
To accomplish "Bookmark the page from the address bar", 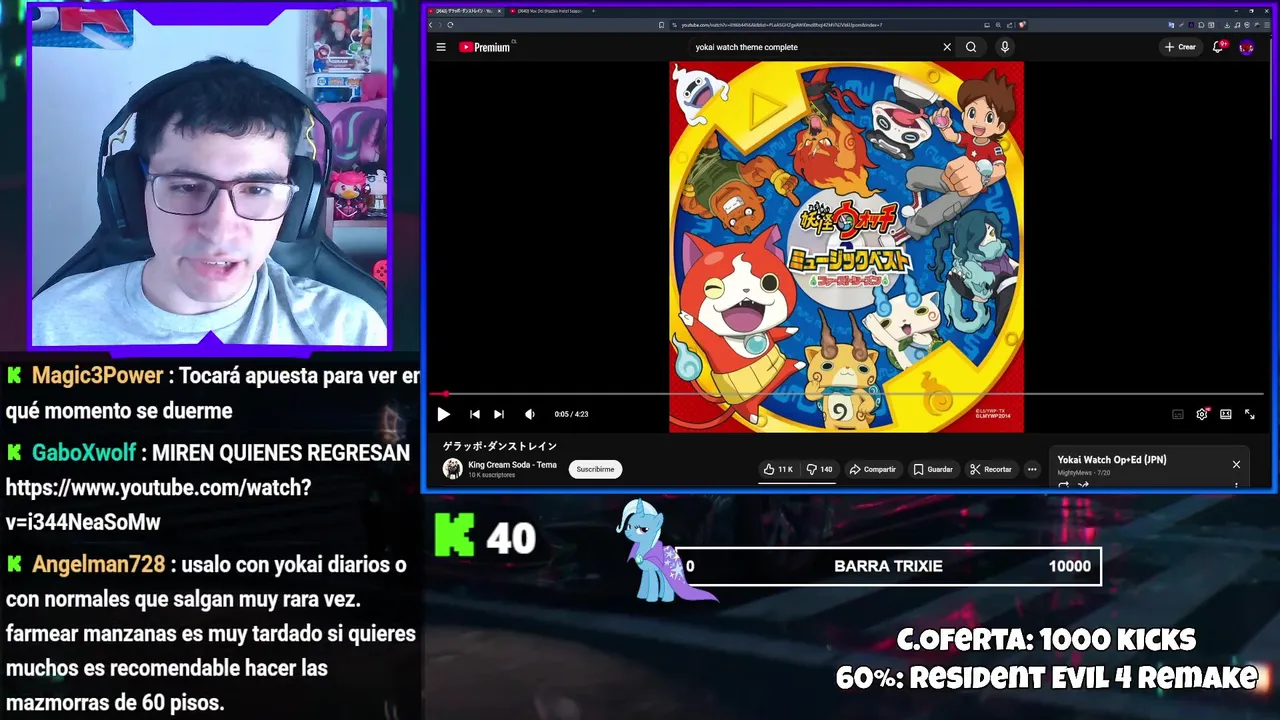I will 662,25.
